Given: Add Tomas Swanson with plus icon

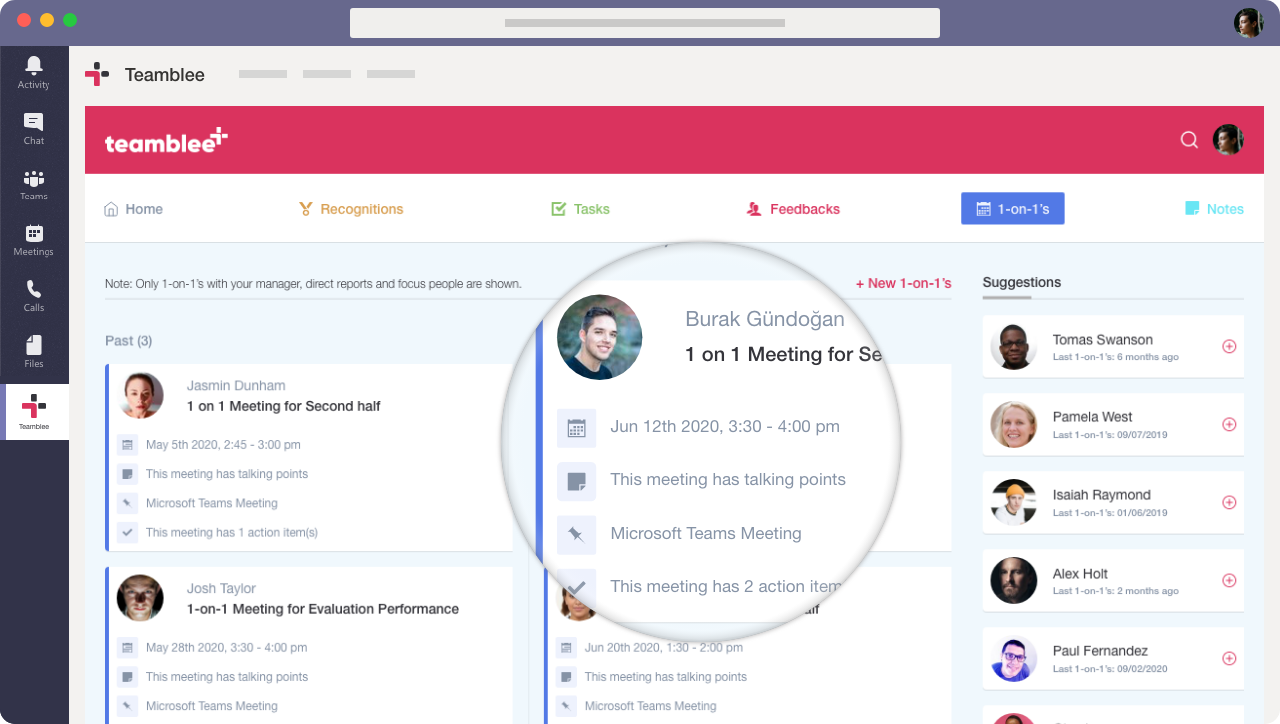Looking at the screenshot, I should pyautogui.click(x=1229, y=346).
